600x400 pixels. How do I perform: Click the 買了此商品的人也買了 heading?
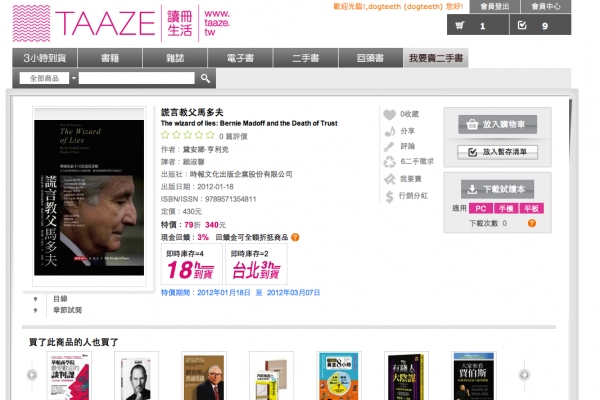click(74, 342)
